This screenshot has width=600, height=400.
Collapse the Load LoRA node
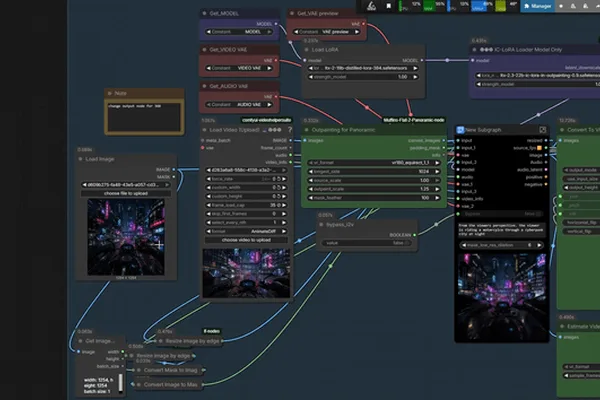click(306, 50)
